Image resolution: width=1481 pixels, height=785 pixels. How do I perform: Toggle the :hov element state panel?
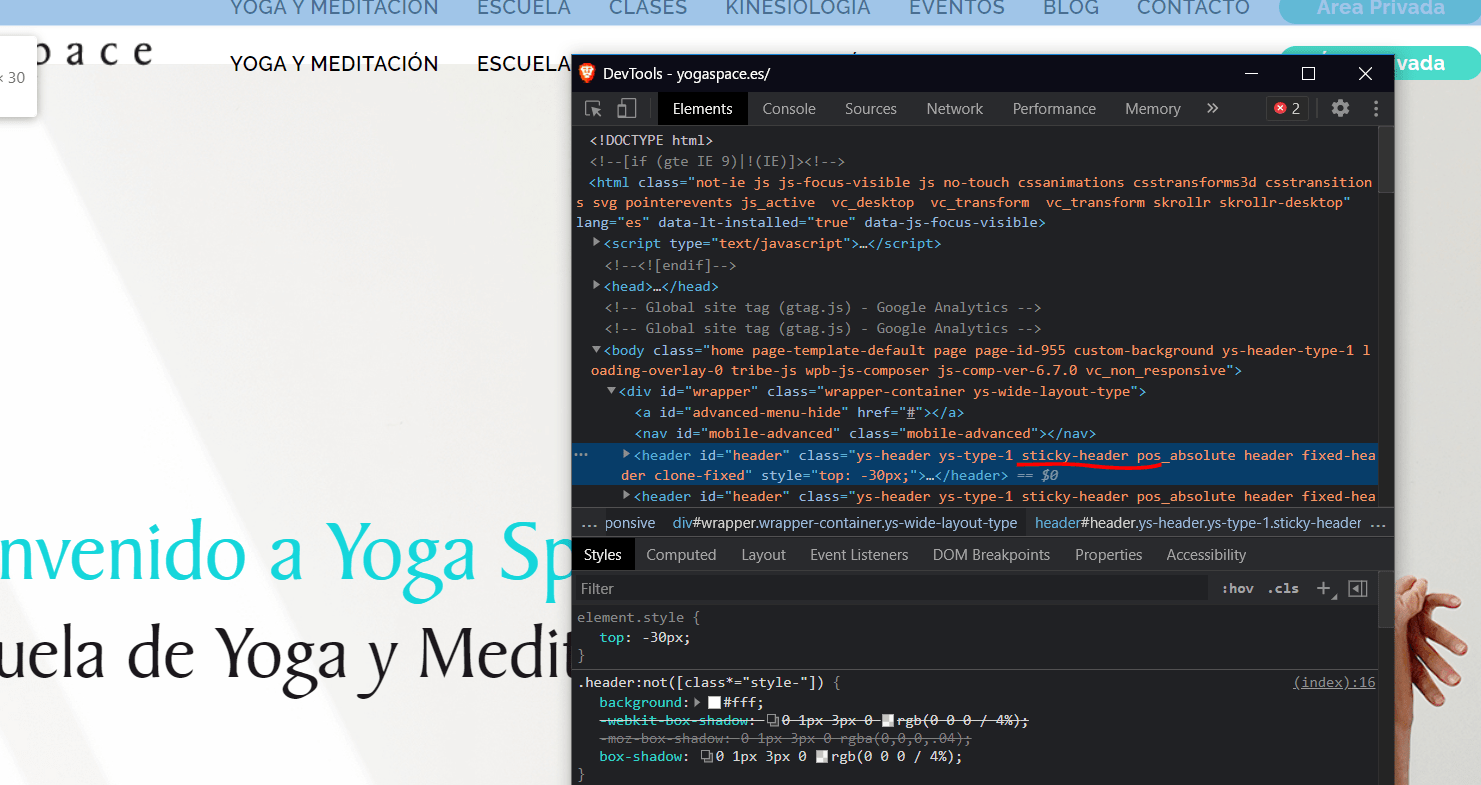click(1237, 588)
